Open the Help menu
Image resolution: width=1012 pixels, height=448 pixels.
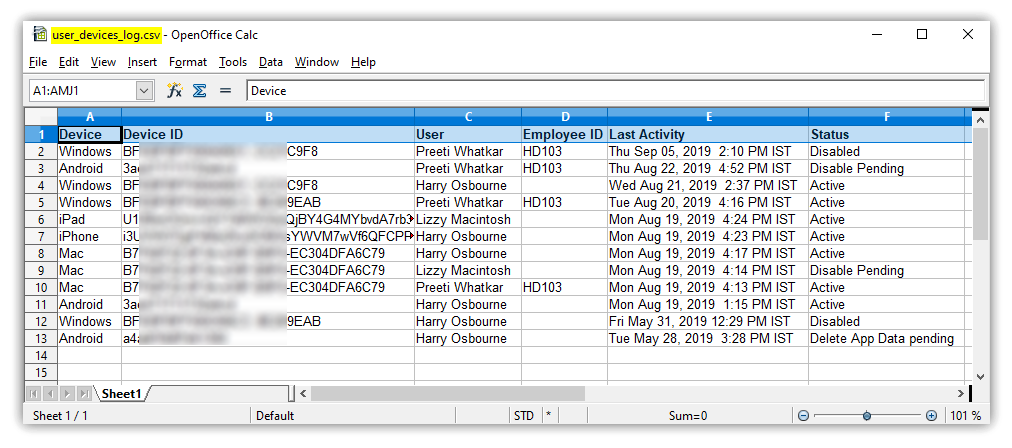(363, 62)
